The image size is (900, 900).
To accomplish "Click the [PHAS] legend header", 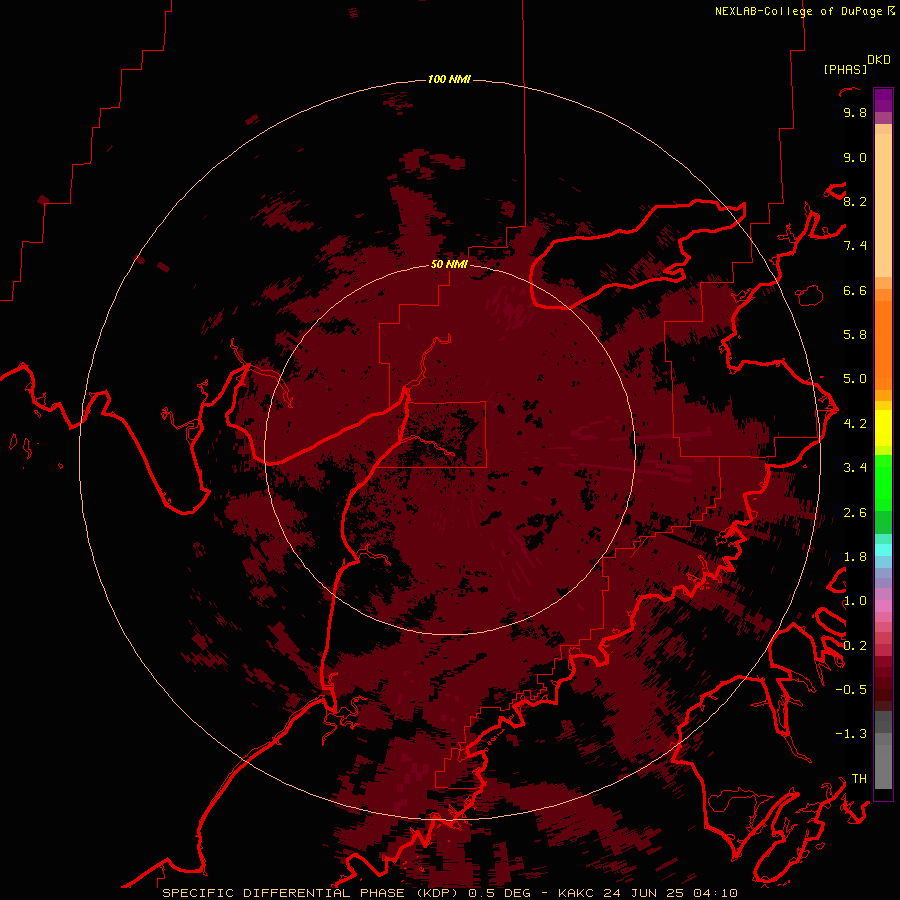I will click(x=845, y=69).
